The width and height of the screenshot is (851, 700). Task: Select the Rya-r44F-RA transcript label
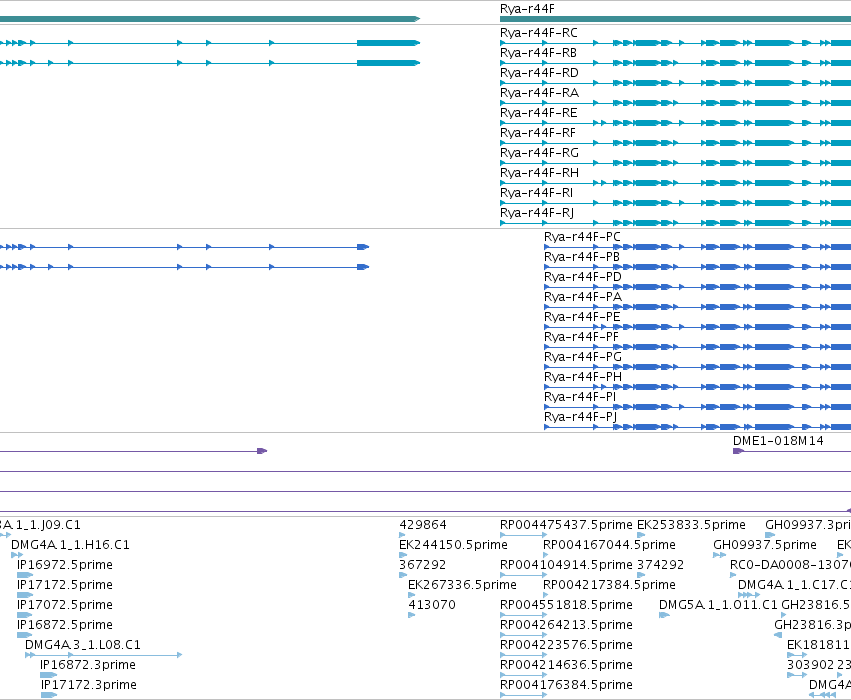coord(539,93)
